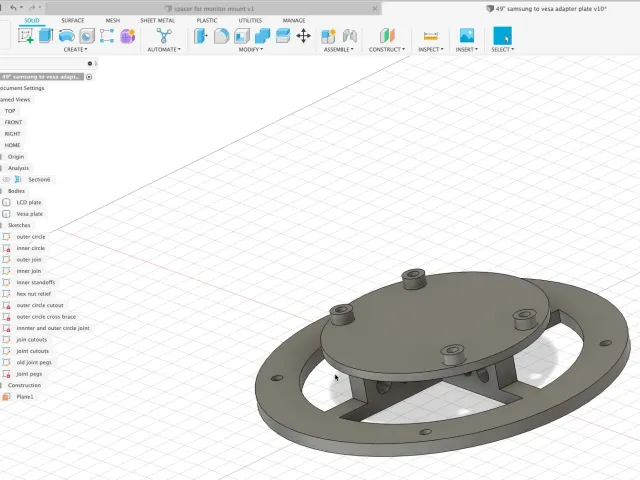Click the Plane1 construction plane icon
Screen dimensions: 640x480
coord(6,396)
